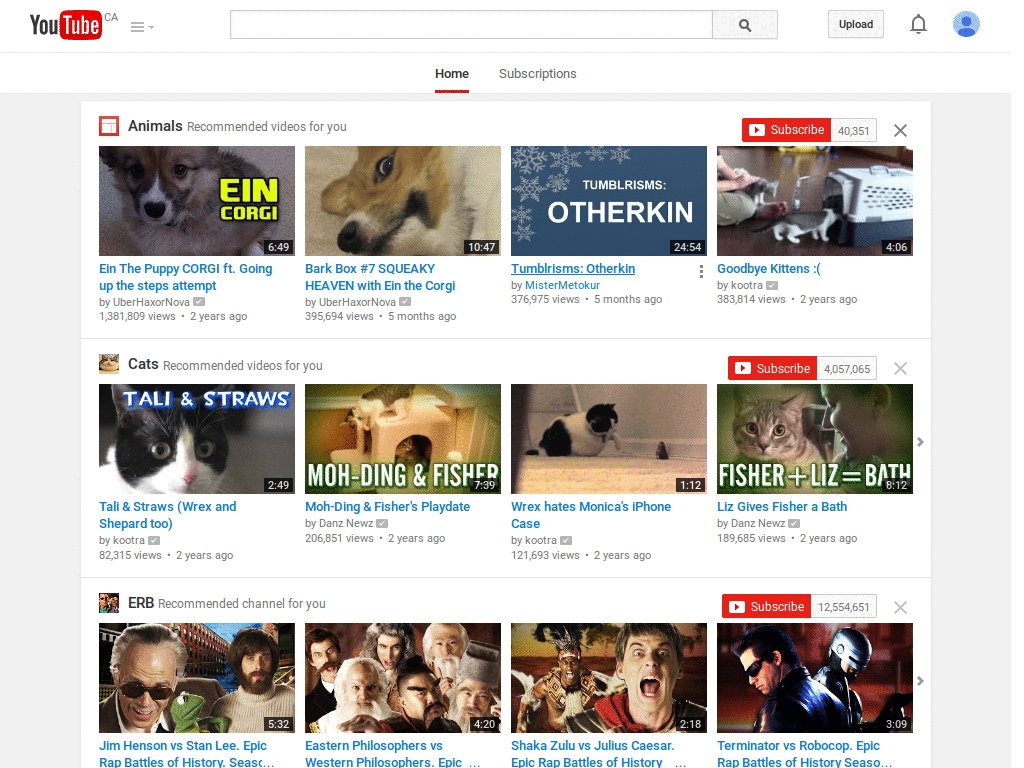The width and height of the screenshot is (1024, 768).
Task: Open title Shaka Zulu vs Julius Caesar
Action: click(598, 753)
